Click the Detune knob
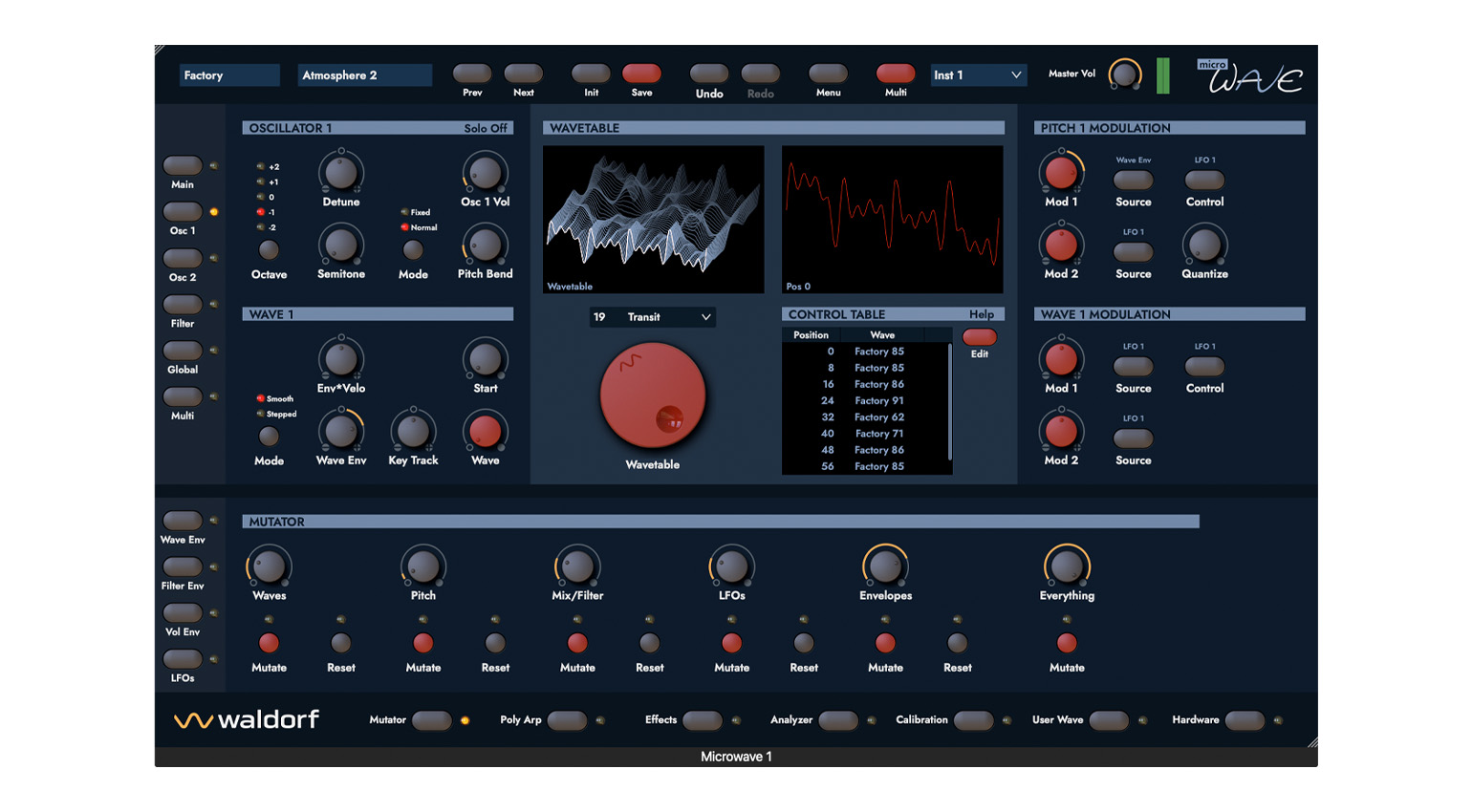This screenshot has height=812, width=1472. coord(341,173)
